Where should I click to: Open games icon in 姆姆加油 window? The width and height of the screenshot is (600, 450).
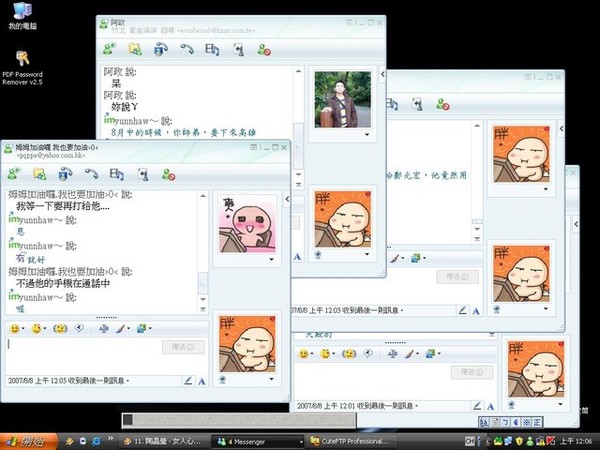[x=143, y=175]
